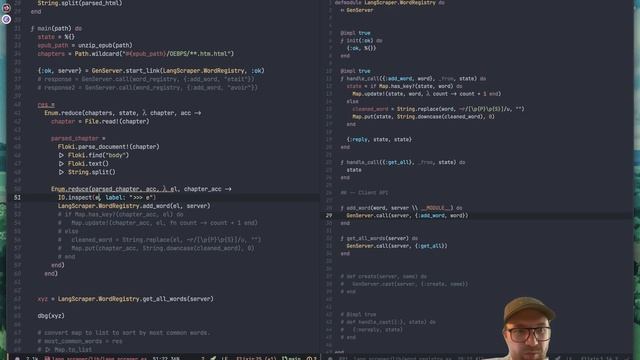Click the 'get_all_words(server) do' definition
The image size is (640, 360).
(379, 238)
